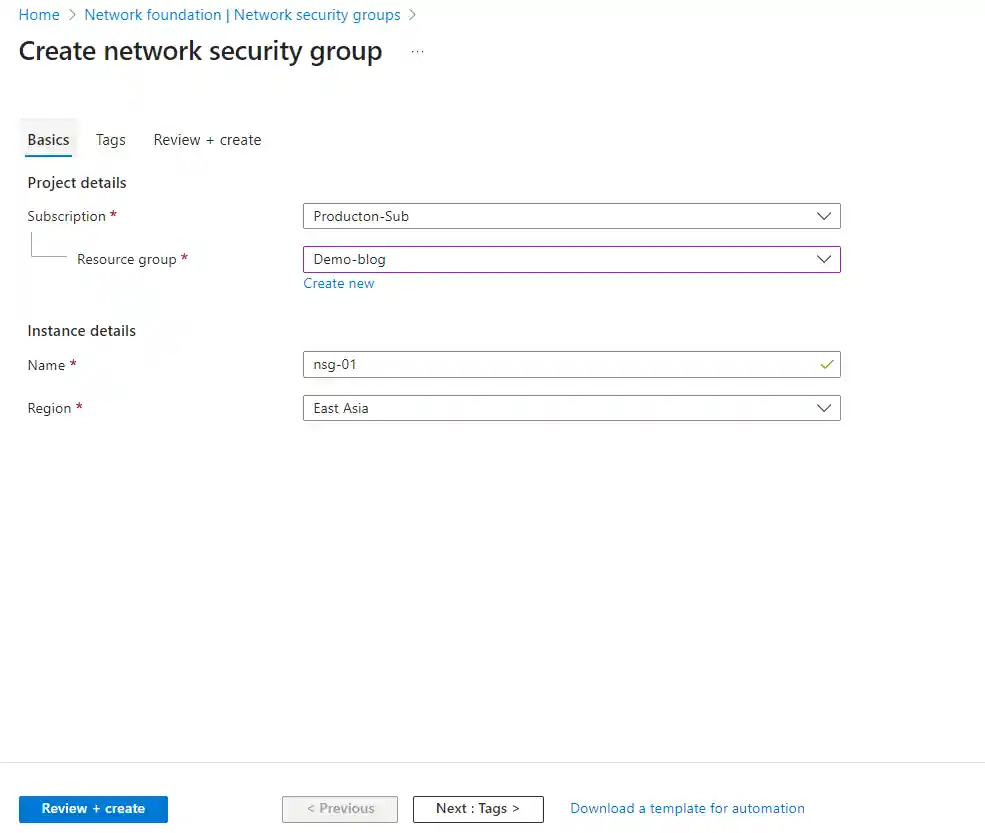The image size is (985, 833).
Task: Expand the East Asia region dropdown
Action: pyautogui.click(x=570, y=408)
